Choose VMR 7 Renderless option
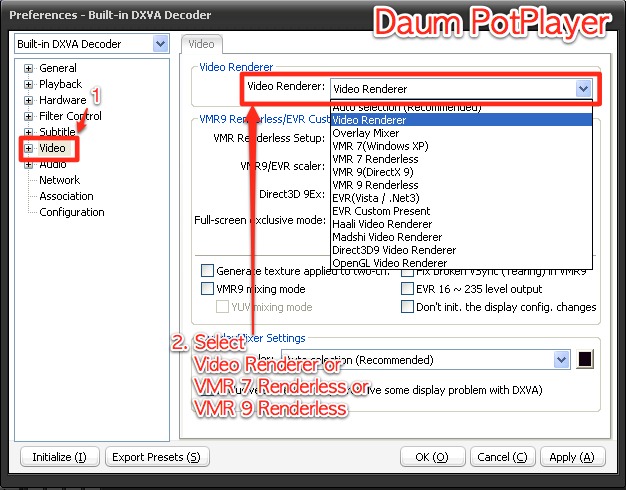626x490 pixels. coord(462,159)
